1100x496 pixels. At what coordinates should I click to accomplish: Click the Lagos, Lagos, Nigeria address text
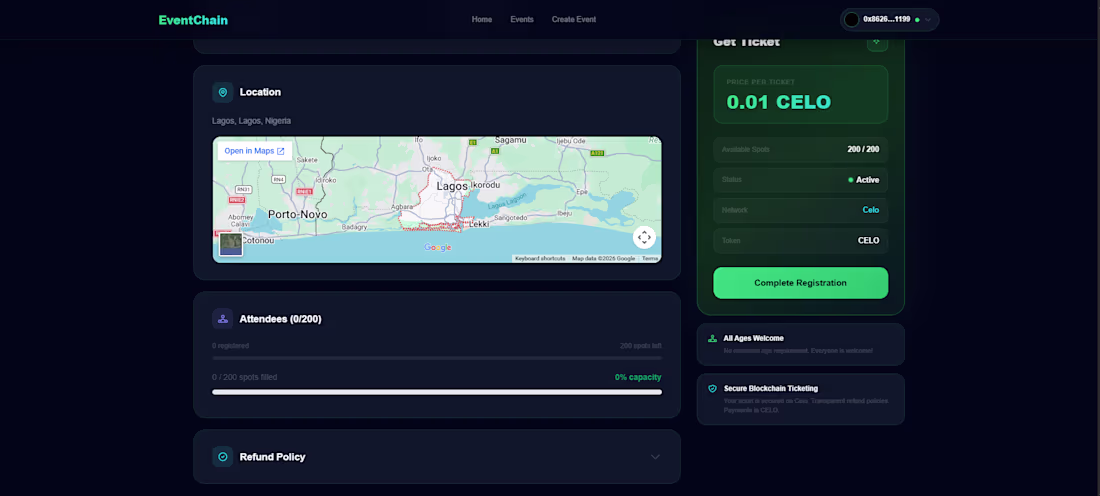(251, 121)
